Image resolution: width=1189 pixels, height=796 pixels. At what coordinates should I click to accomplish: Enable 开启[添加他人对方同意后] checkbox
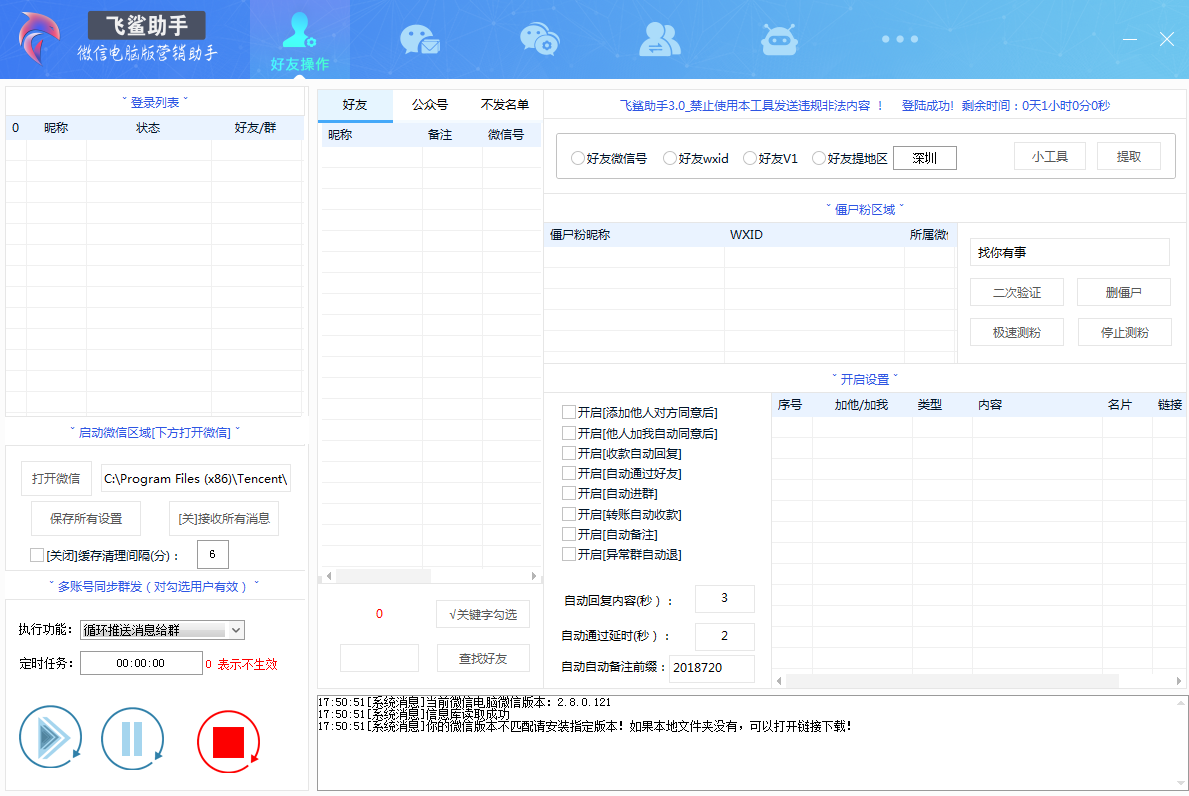click(569, 412)
